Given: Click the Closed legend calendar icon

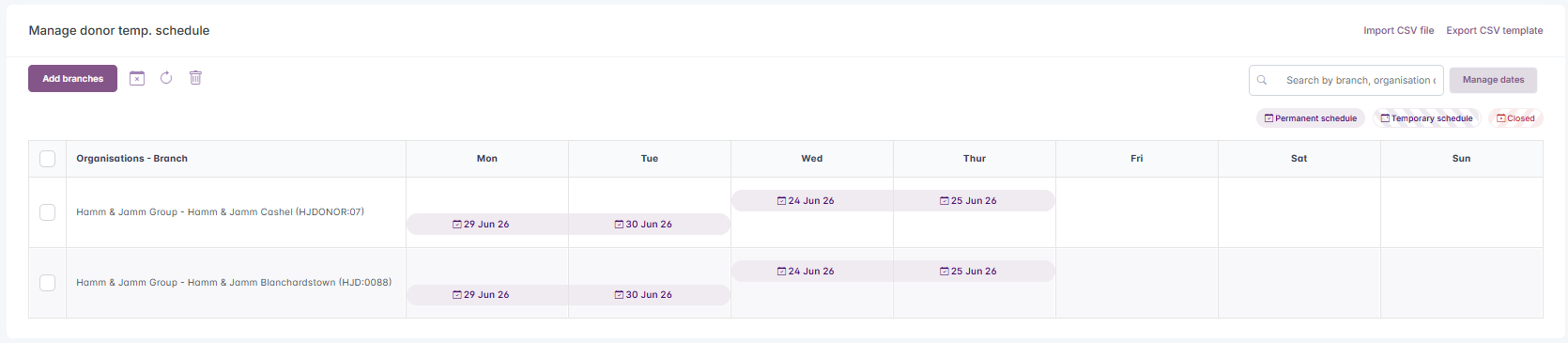Looking at the screenshot, I should 1500,118.
